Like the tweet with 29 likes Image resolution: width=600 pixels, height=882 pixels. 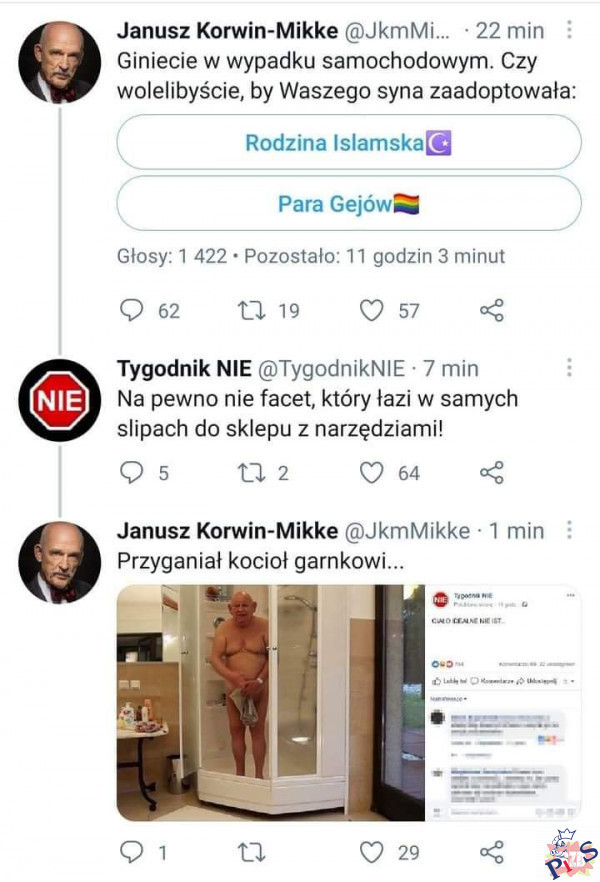(x=372, y=852)
